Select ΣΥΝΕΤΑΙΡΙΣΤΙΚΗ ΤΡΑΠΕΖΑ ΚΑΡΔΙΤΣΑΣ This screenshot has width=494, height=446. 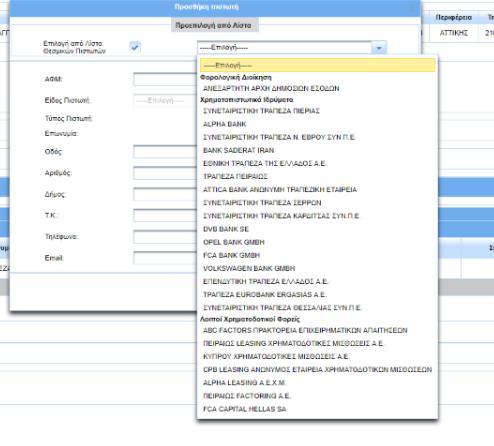point(281,216)
